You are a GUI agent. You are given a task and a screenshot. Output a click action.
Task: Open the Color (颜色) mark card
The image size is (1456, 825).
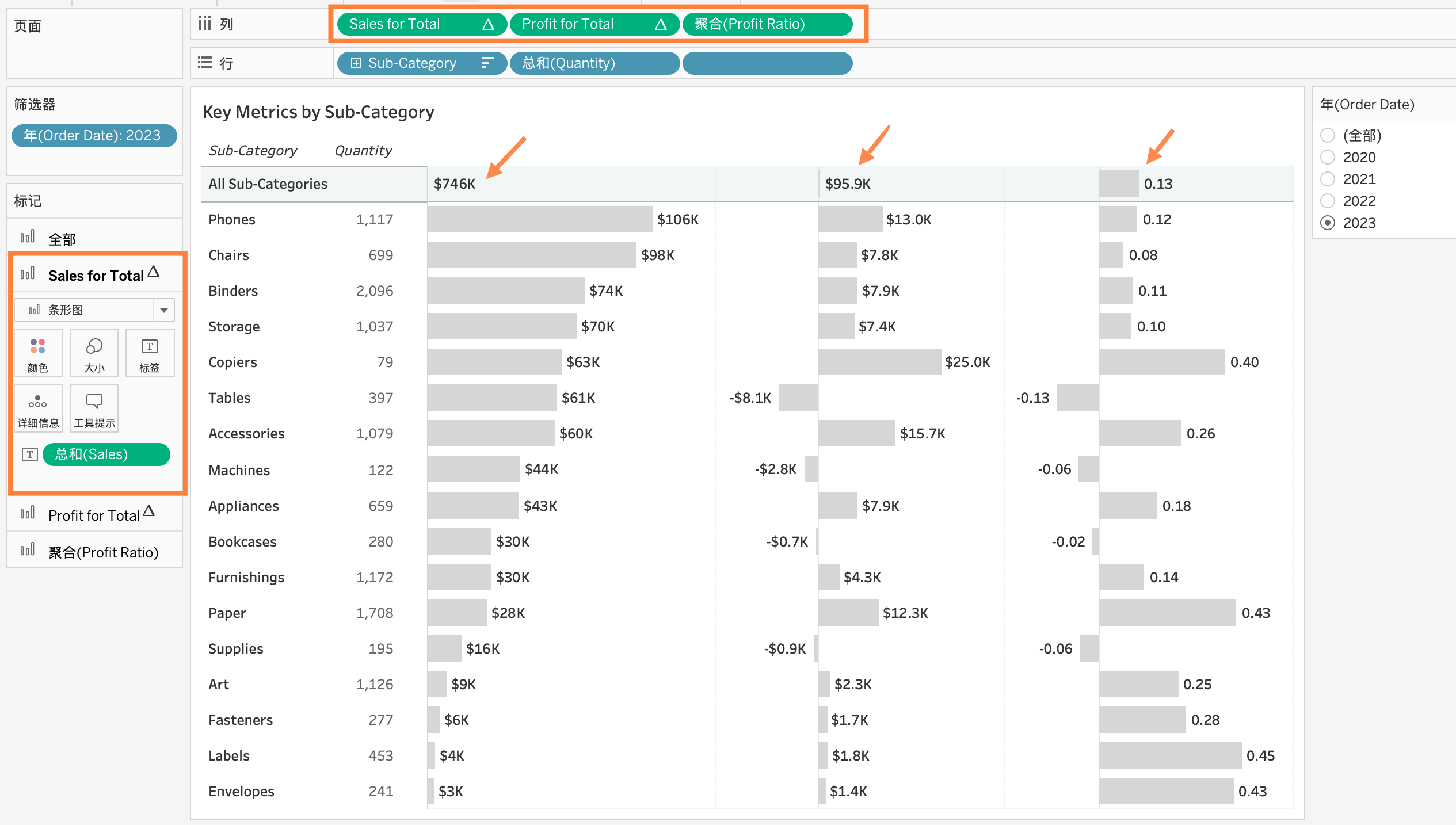point(38,353)
